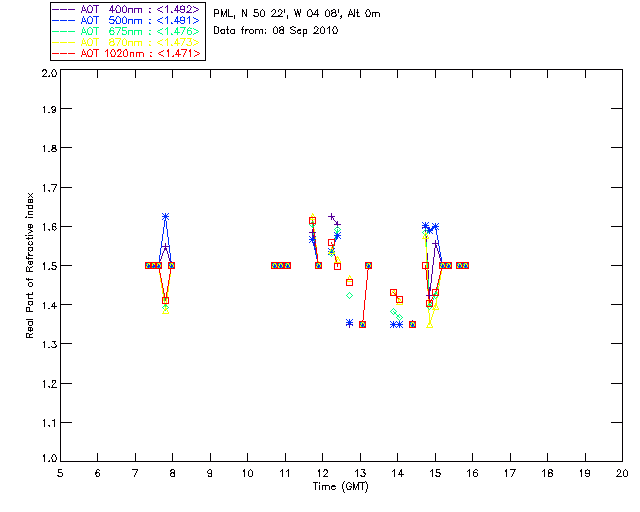Click the x-axis label 8
This screenshot has height=512, width=640.
click(x=172, y=473)
